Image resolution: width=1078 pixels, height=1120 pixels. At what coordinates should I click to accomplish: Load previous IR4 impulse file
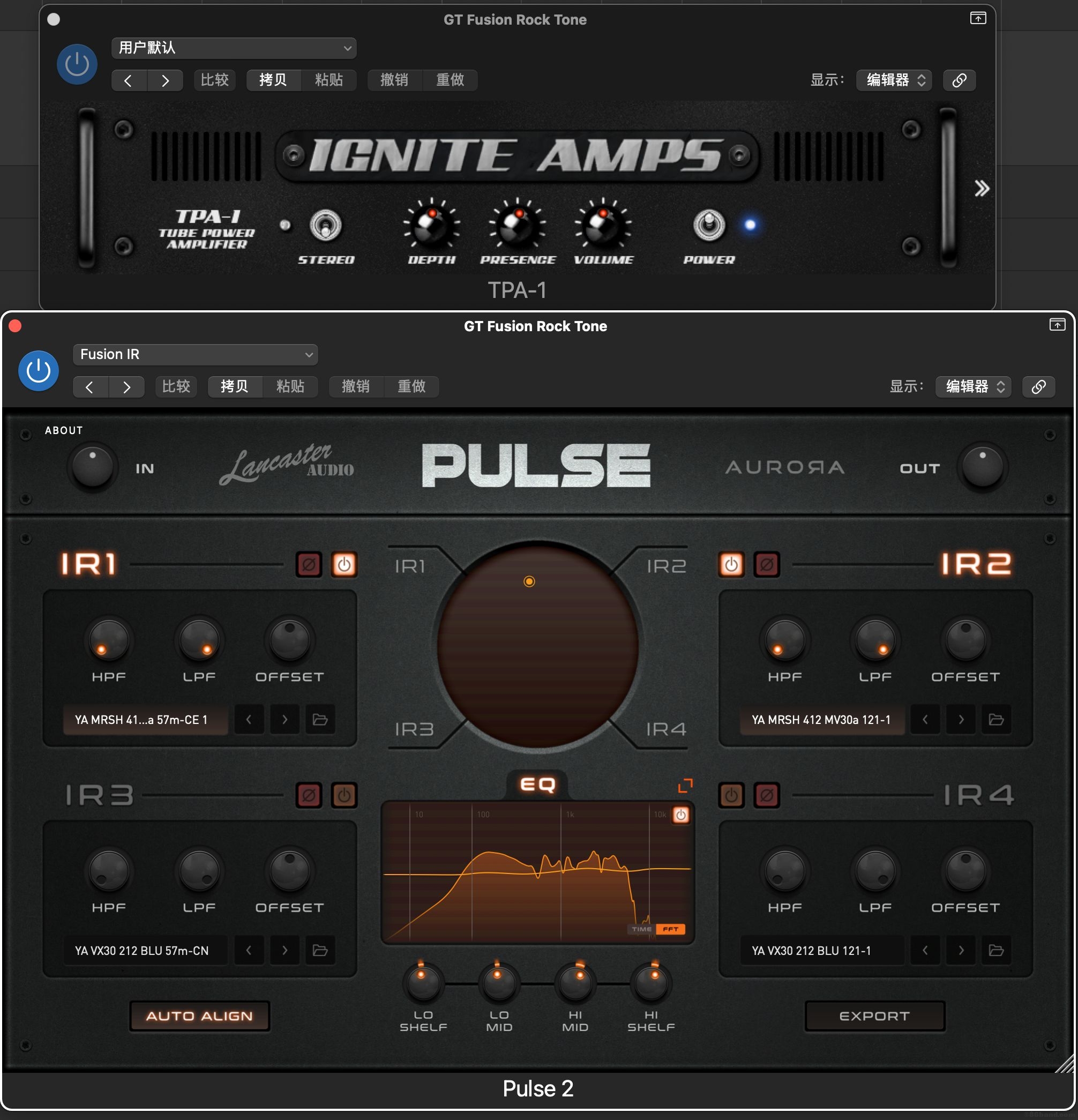coord(925,950)
